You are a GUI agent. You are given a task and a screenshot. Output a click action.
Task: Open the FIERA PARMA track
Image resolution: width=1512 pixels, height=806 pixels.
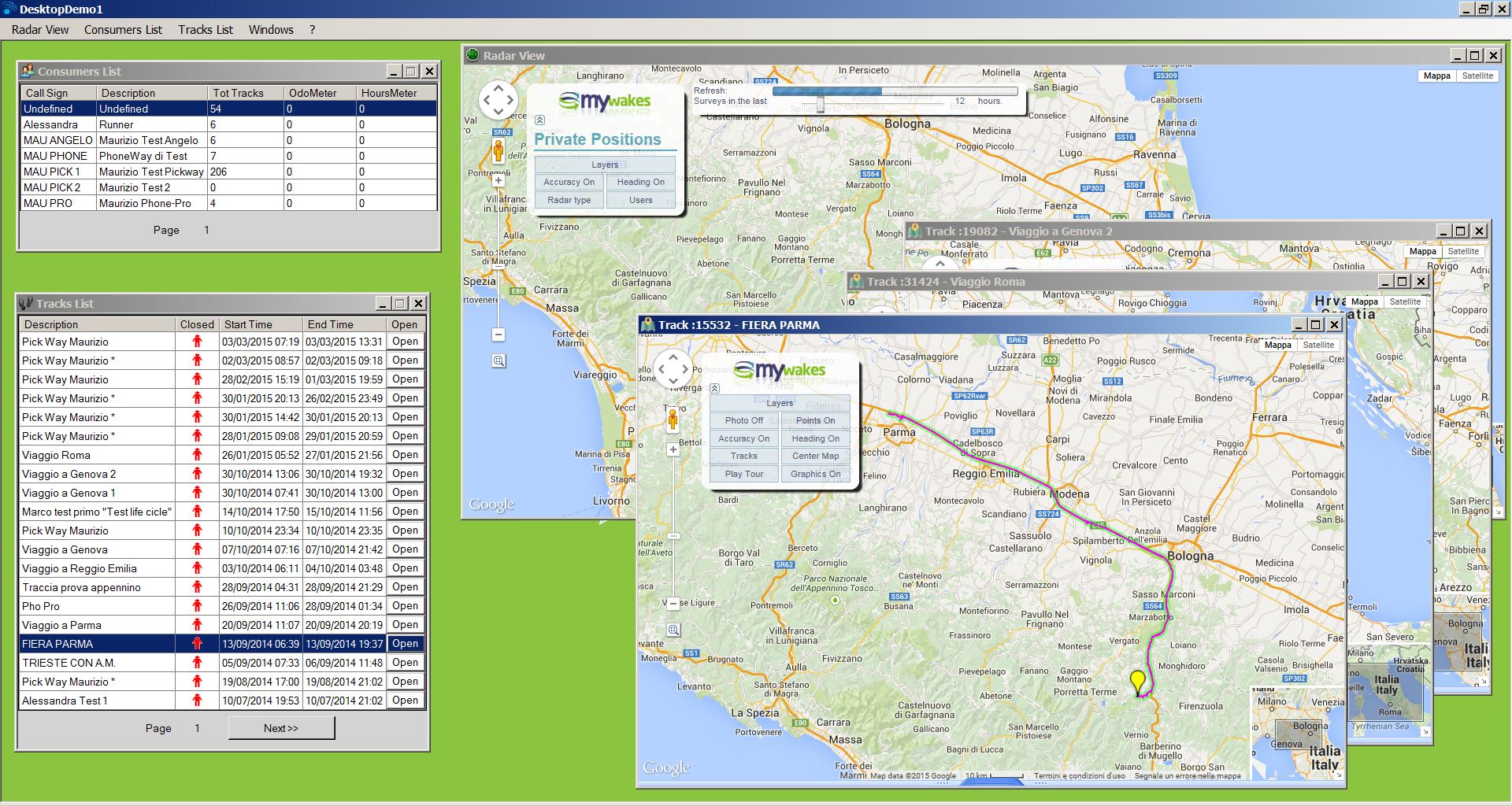coord(406,643)
